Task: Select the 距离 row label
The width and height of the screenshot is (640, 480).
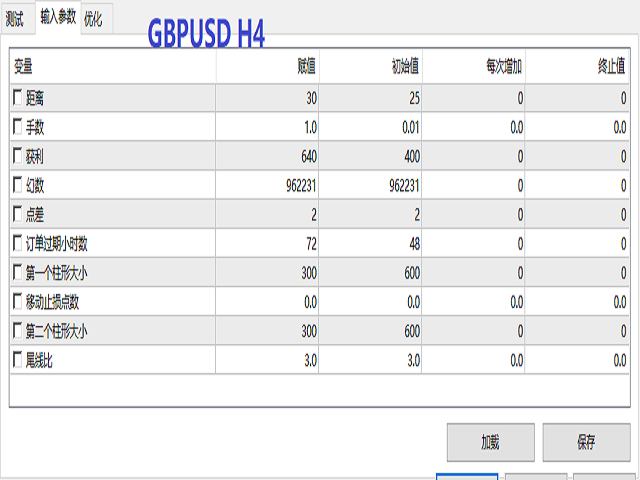Action: (35, 98)
